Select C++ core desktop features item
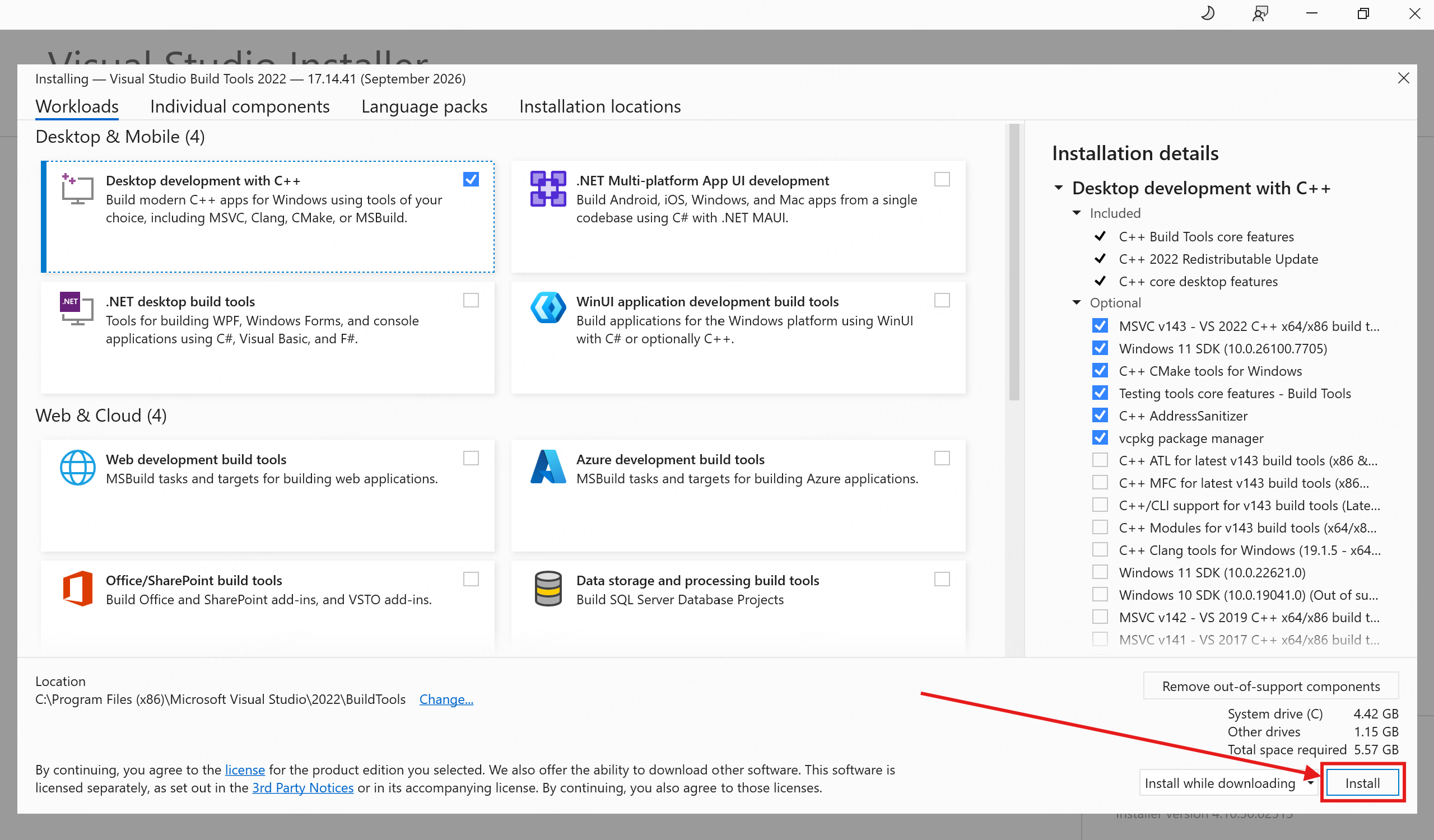The image size is (1434, 840). coord(1198,281)
